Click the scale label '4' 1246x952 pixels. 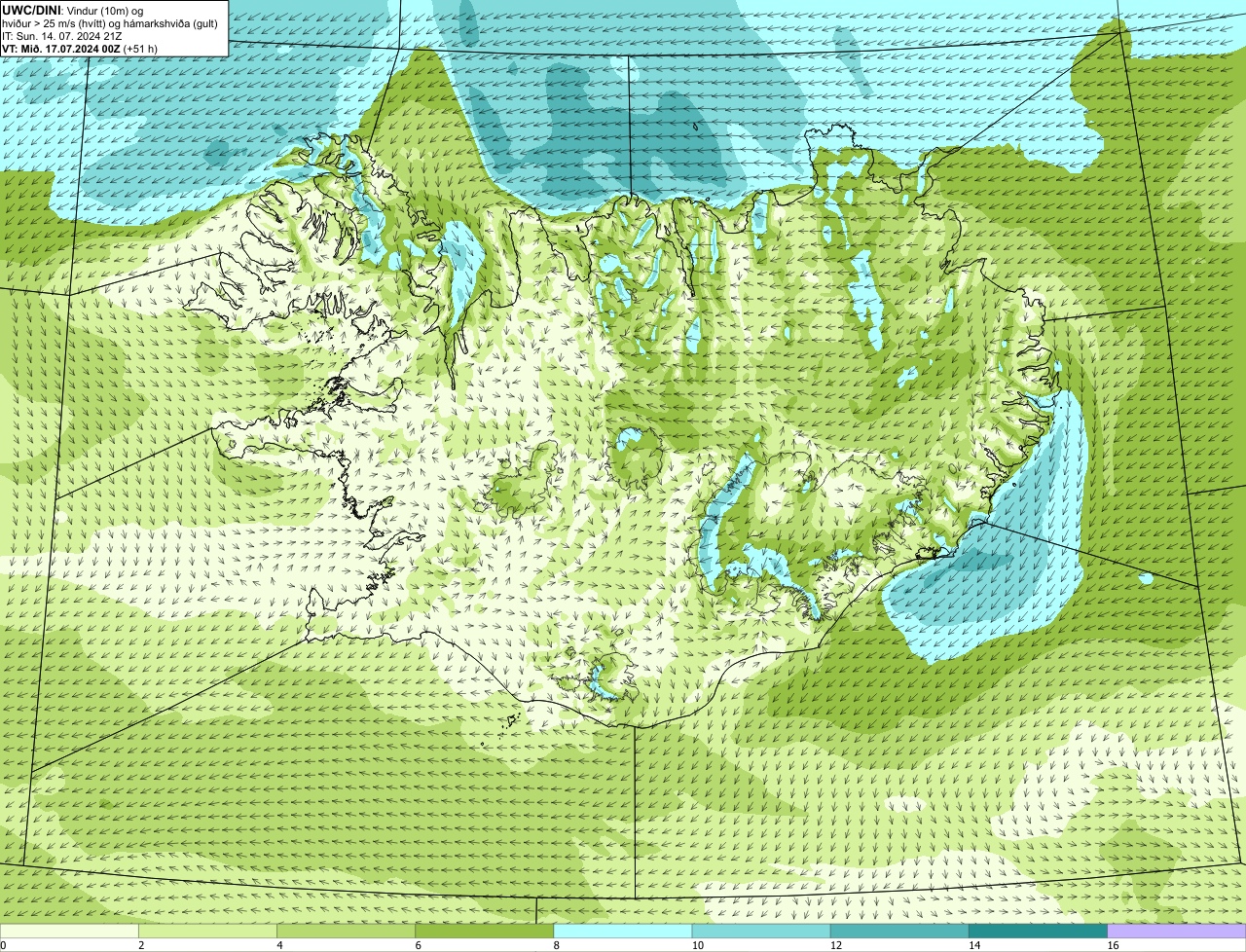279,945
